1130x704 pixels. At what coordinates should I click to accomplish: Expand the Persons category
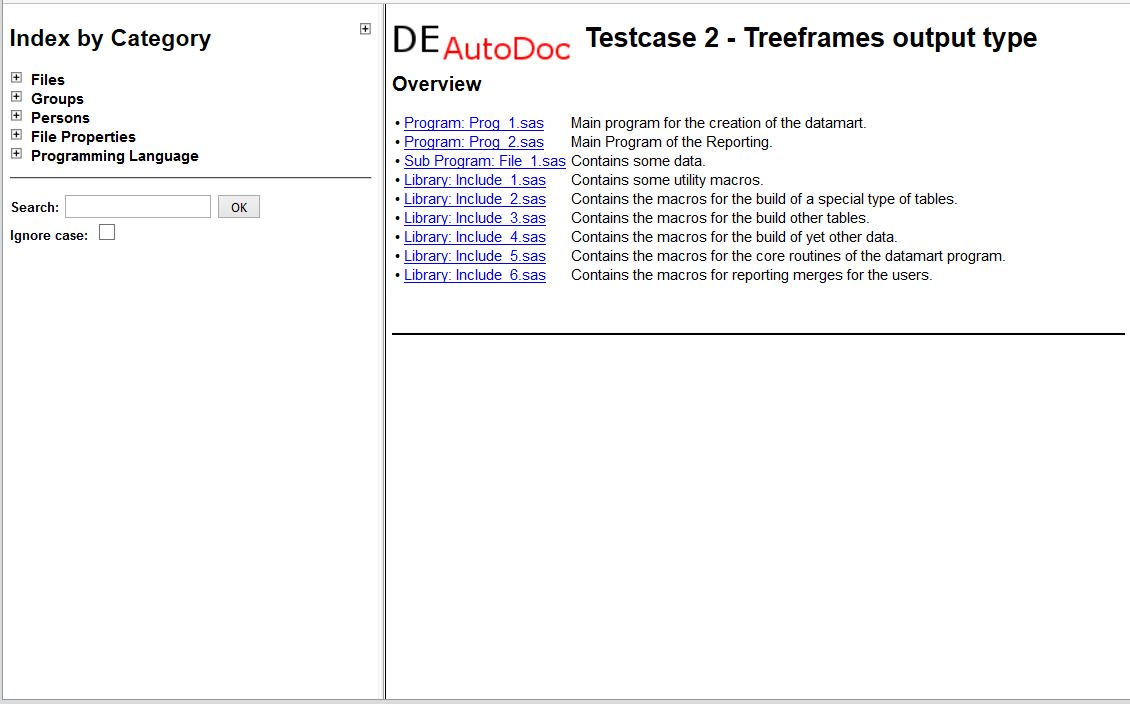click(16, 116)
